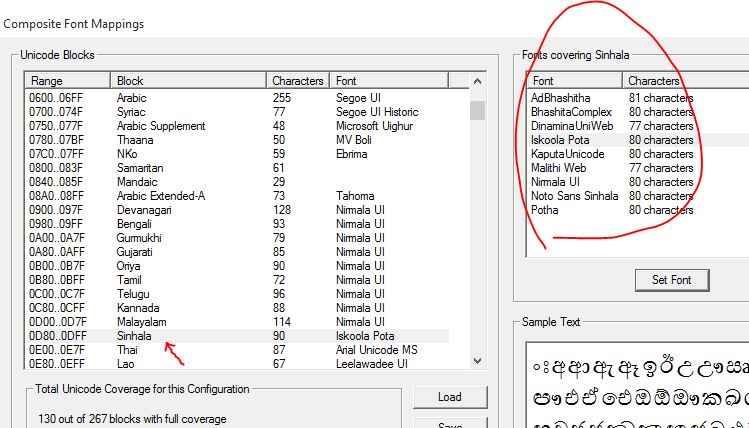Sort Unicode Blocks by Characters column header
Screen dimensions: 749x428
click(298, 81)
